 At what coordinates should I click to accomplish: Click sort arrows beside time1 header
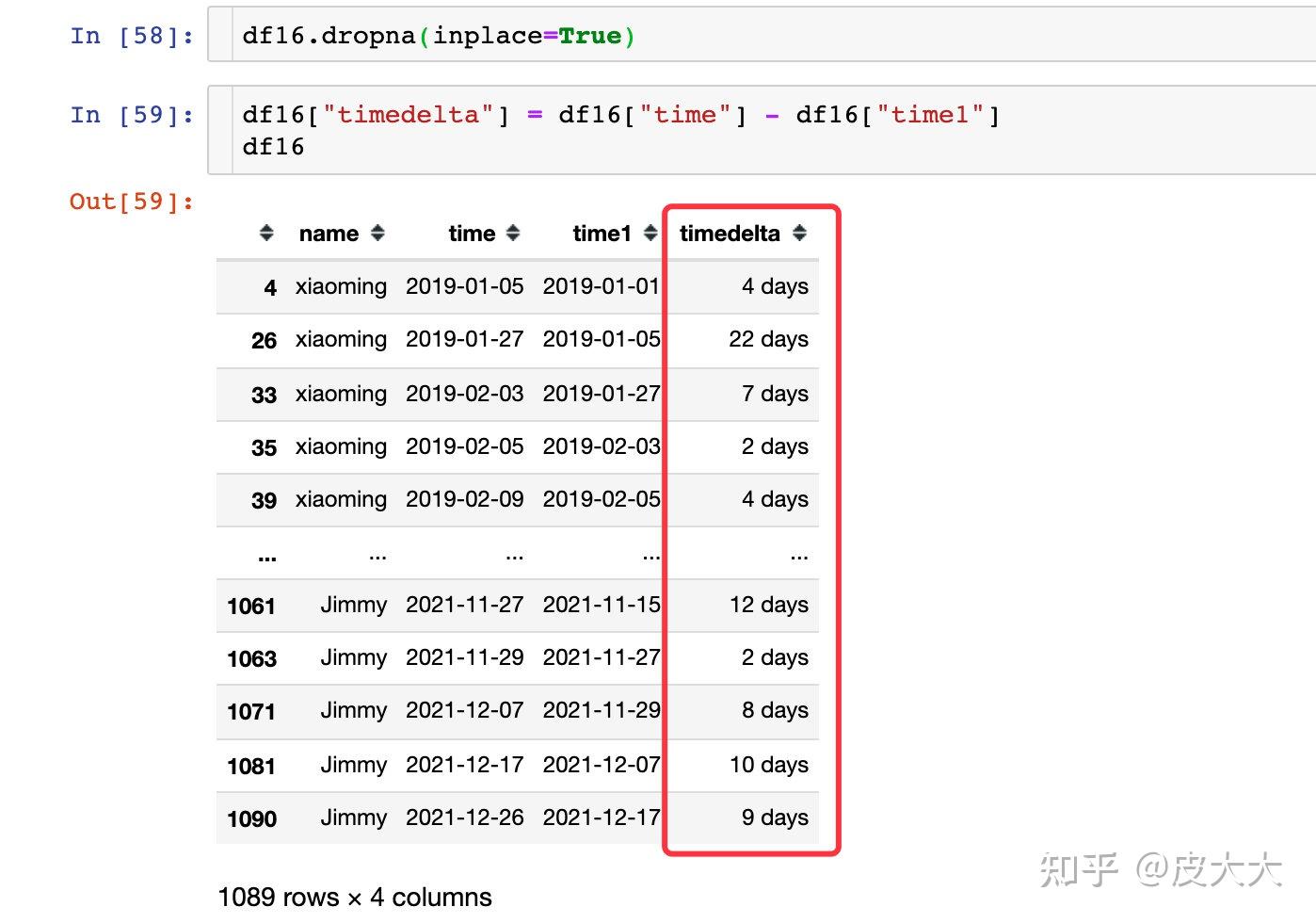650,233
